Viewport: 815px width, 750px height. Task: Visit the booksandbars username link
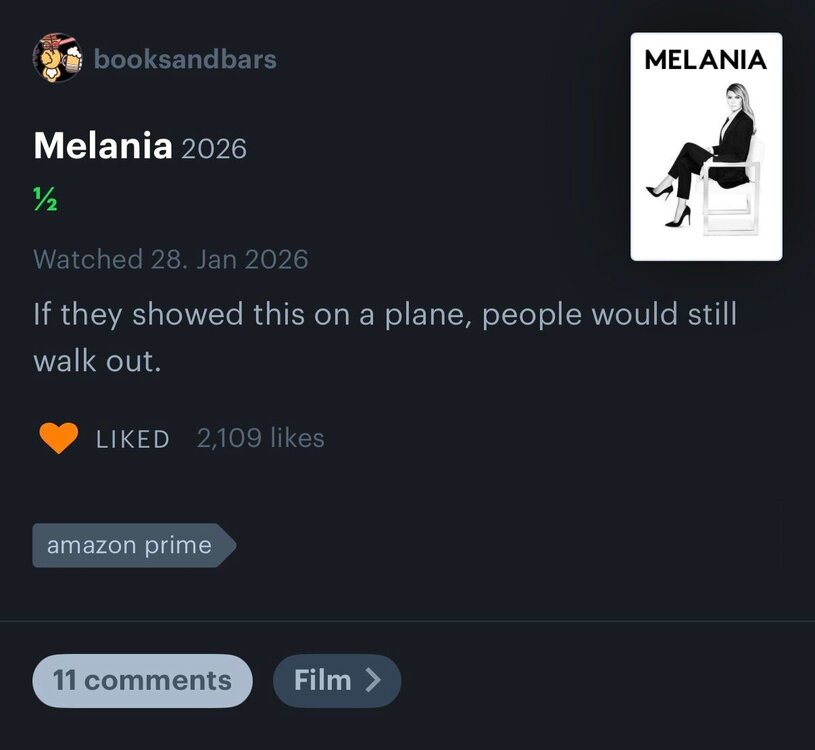[185, 59]
